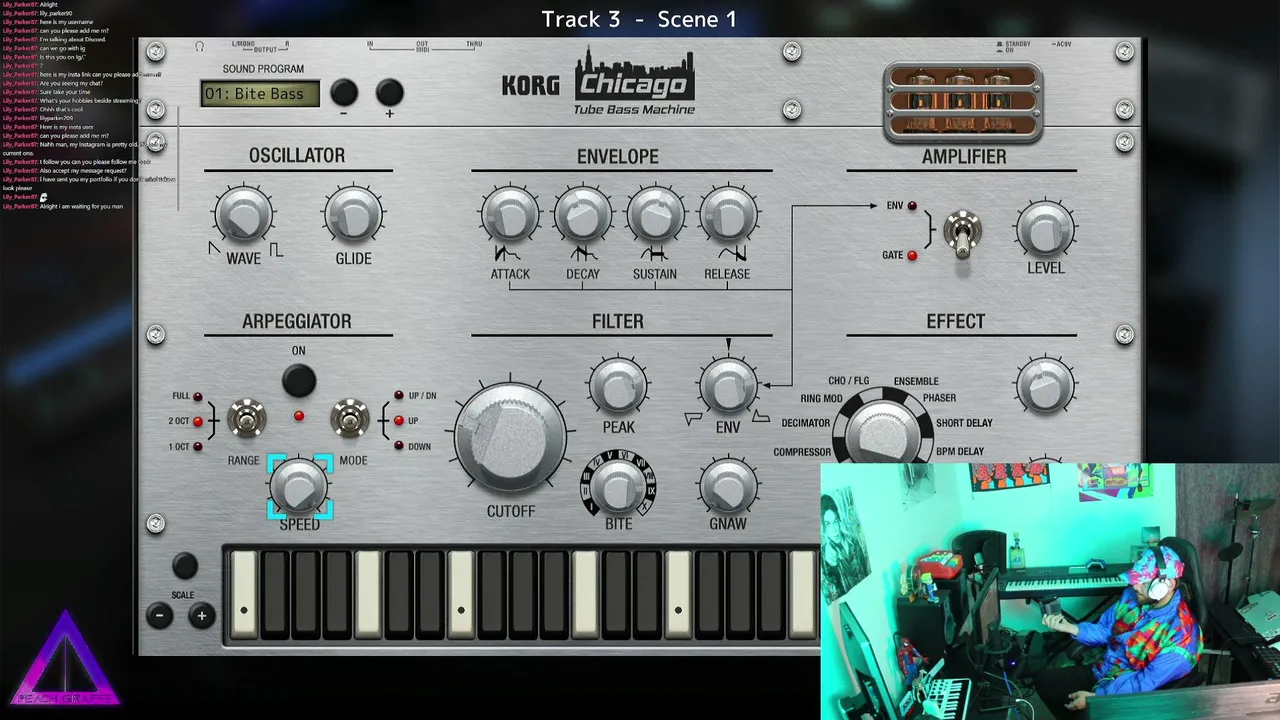This screenshot has height=720, width=1280.
Task: Click the scale plus button
Action: [x=201, y=616]
